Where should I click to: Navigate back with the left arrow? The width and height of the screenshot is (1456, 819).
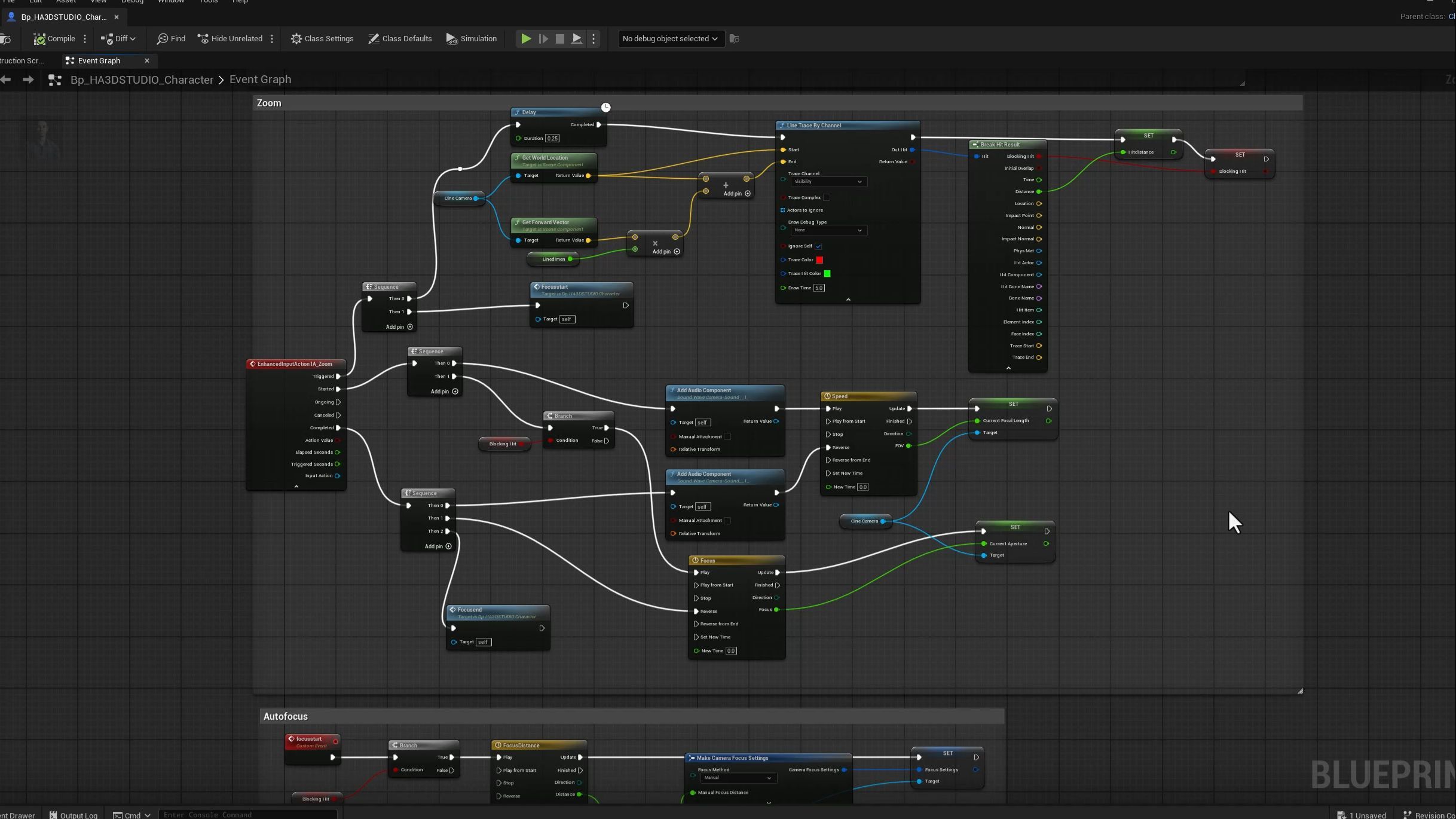(6, 80)
